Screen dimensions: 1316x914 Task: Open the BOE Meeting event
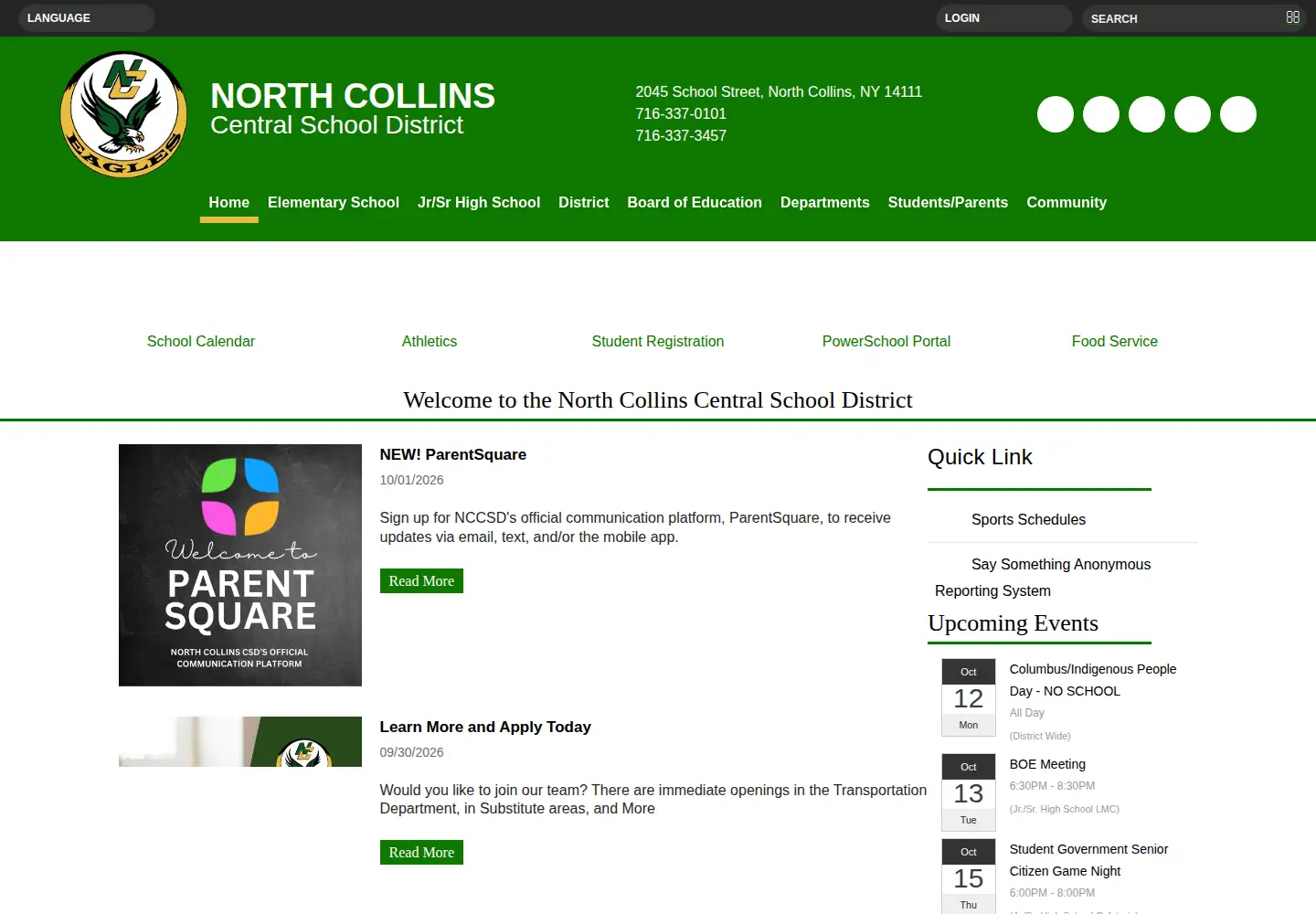(1047, 764)
